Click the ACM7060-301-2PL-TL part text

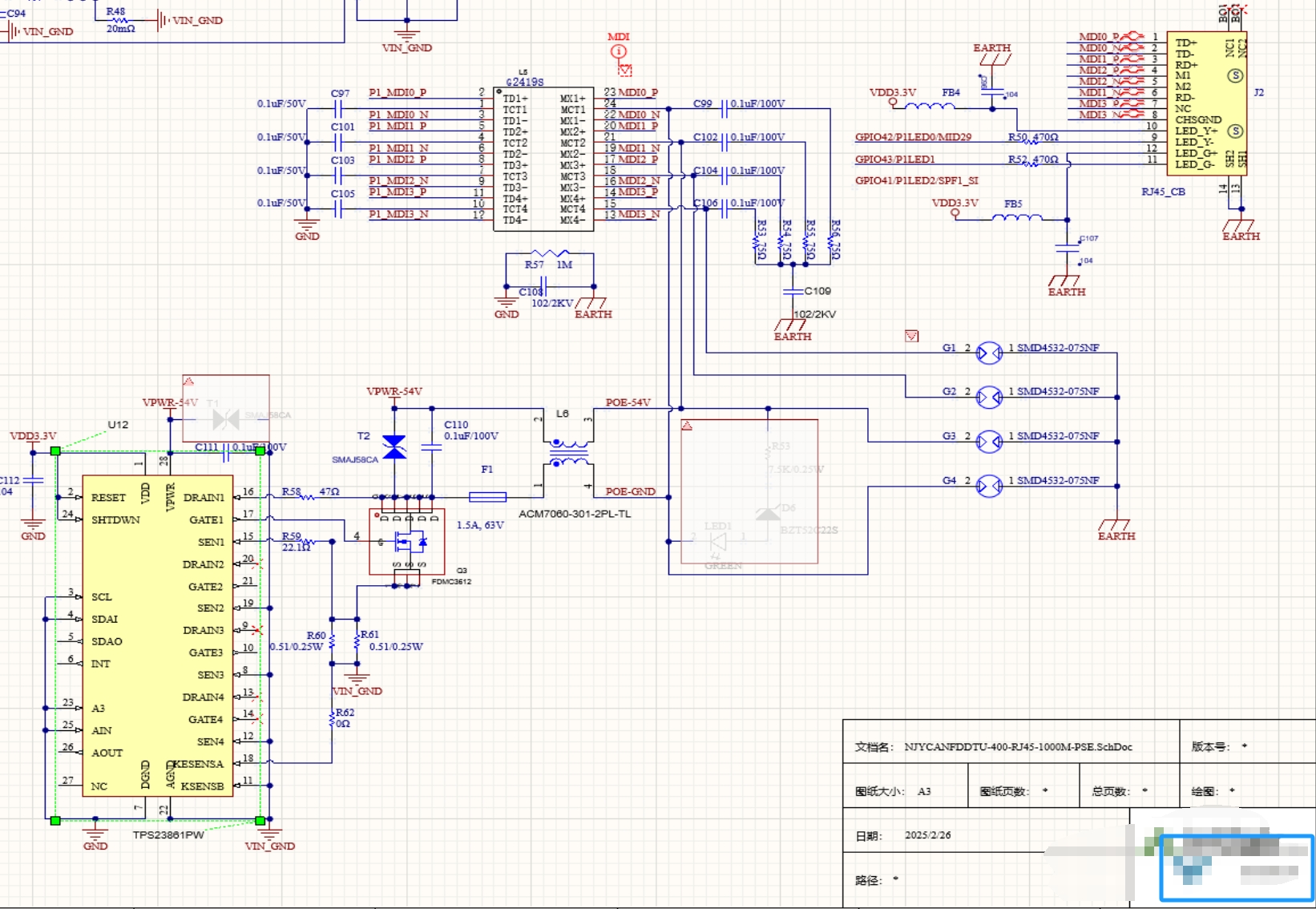click(575, 514)
